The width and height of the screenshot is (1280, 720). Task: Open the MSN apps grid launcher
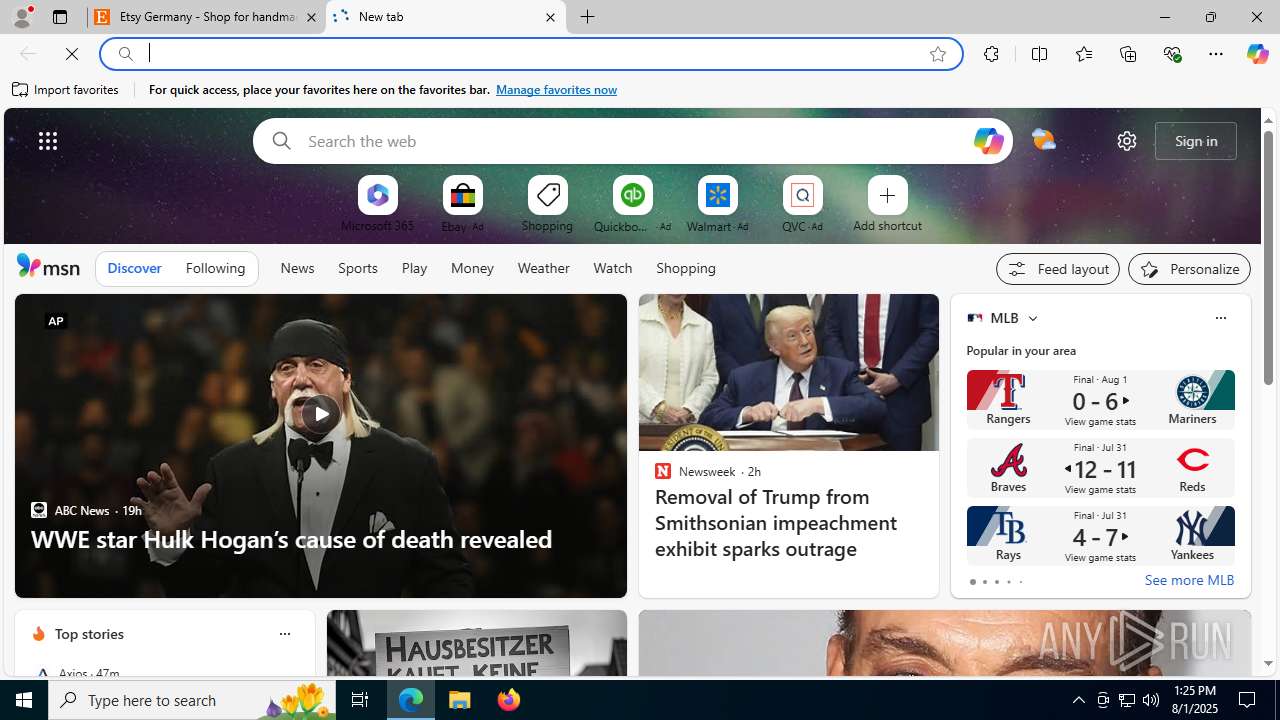[48, 141]
